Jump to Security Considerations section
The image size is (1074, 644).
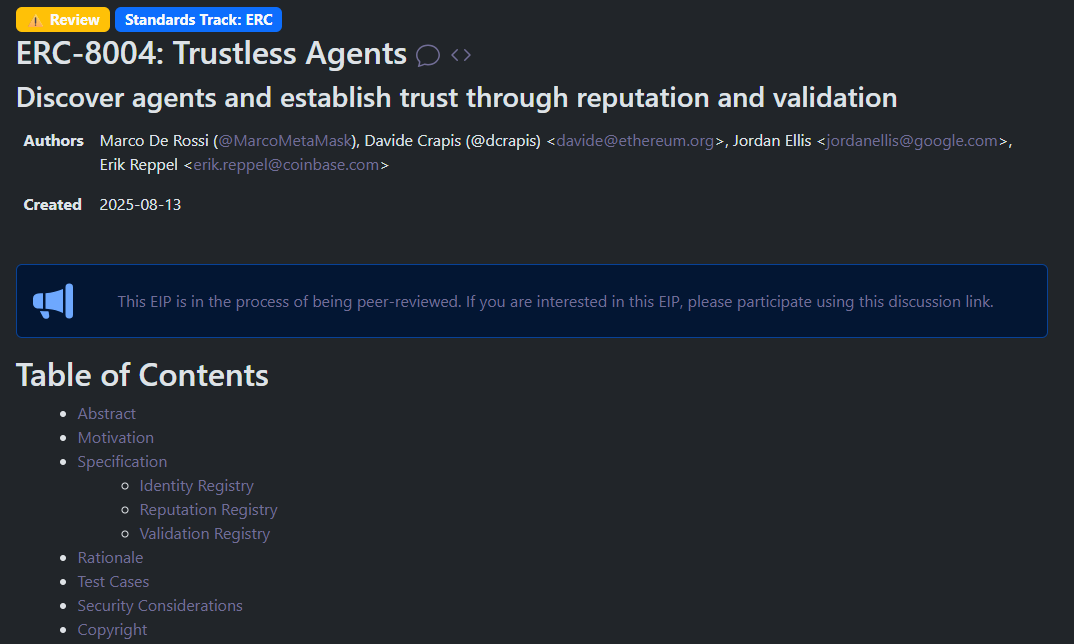coord(160,605)
